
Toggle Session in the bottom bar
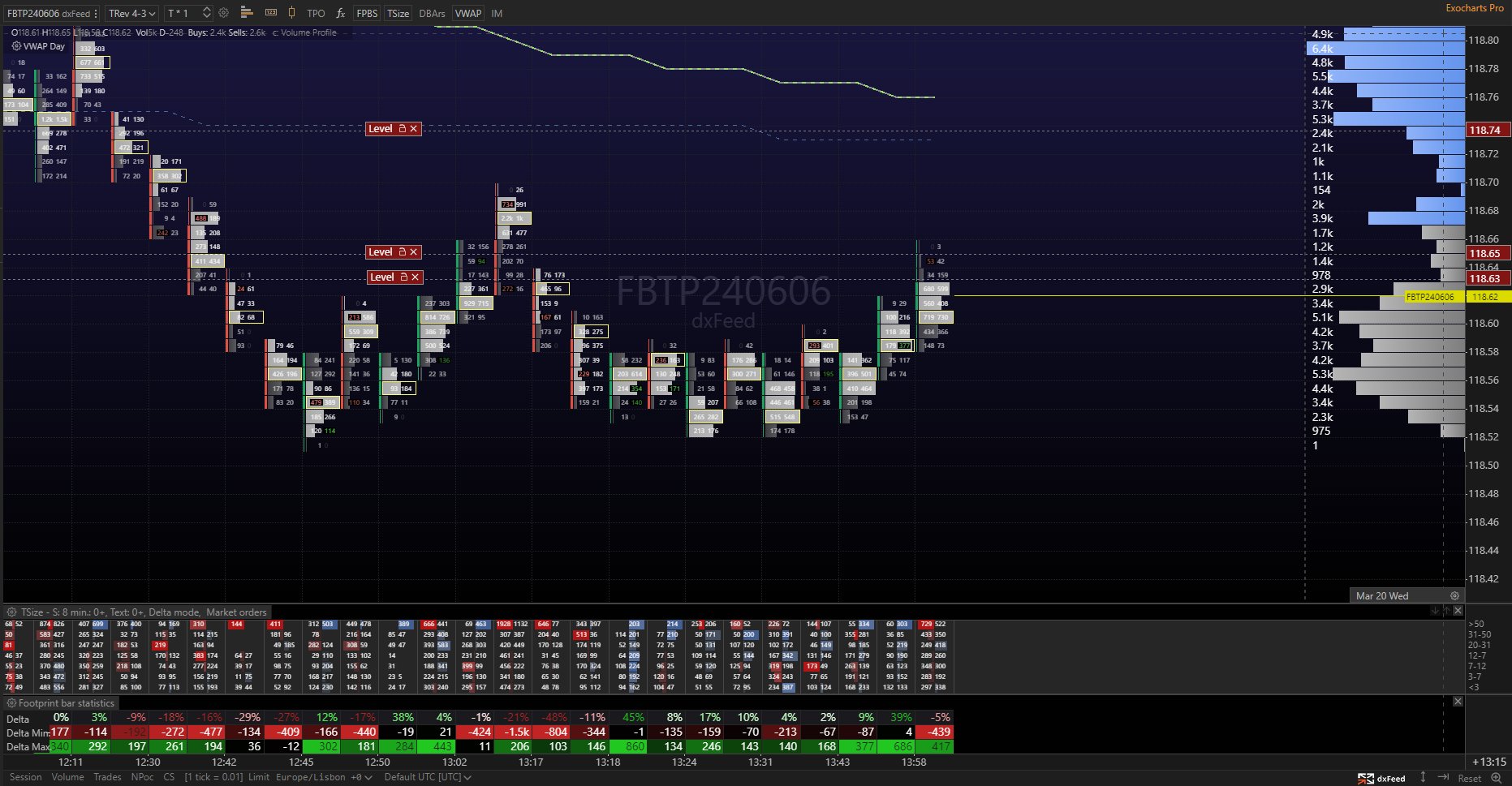coord(26,777)
